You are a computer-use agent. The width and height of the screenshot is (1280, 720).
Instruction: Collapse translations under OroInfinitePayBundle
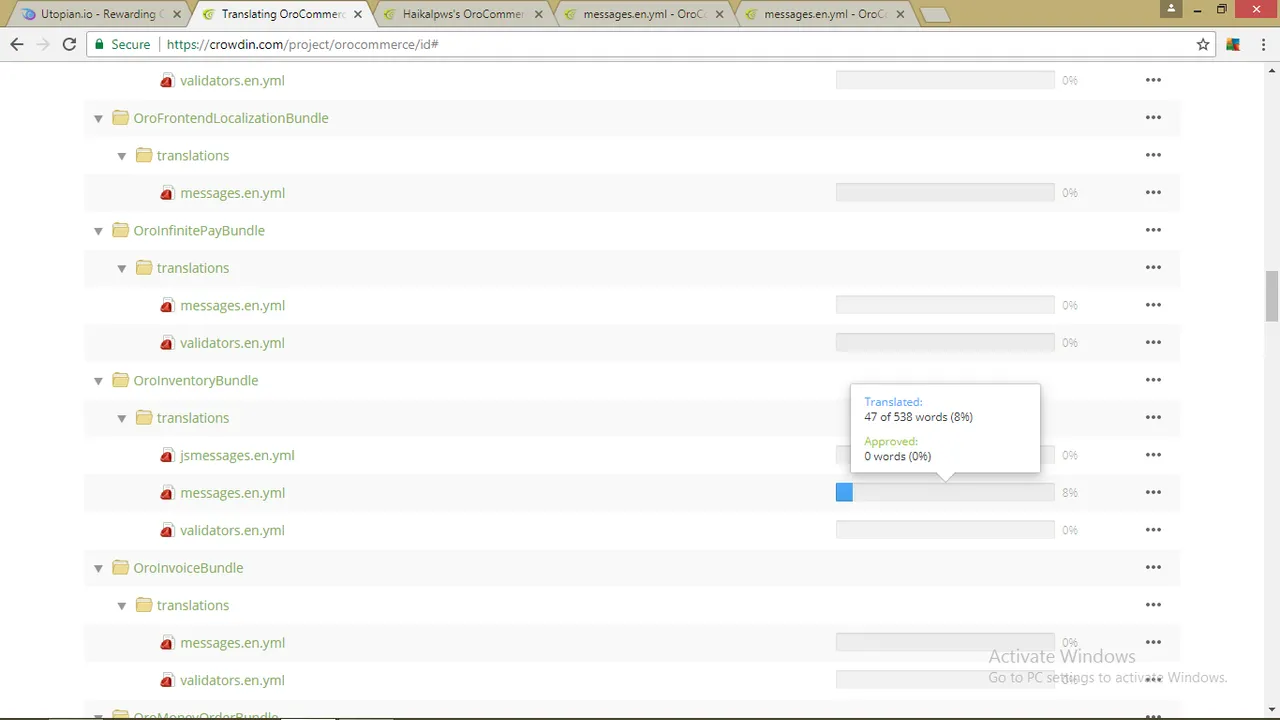(x=122, y=269)
